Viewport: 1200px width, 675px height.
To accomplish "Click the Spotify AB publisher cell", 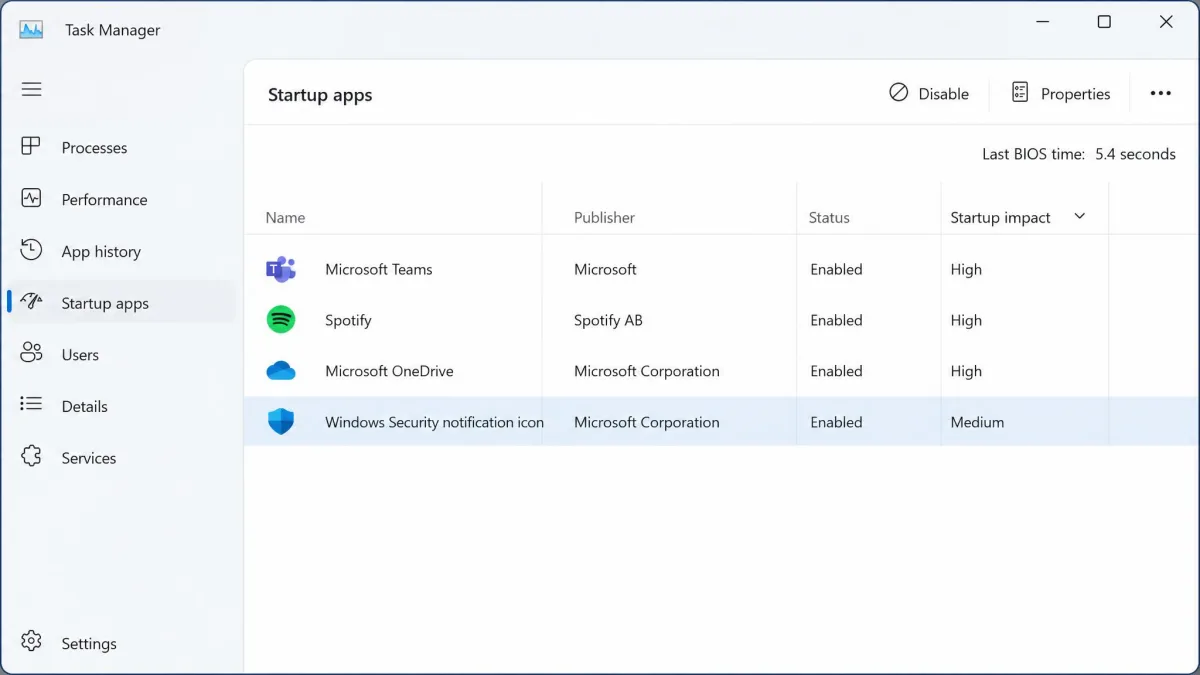I will click(608, 320).
